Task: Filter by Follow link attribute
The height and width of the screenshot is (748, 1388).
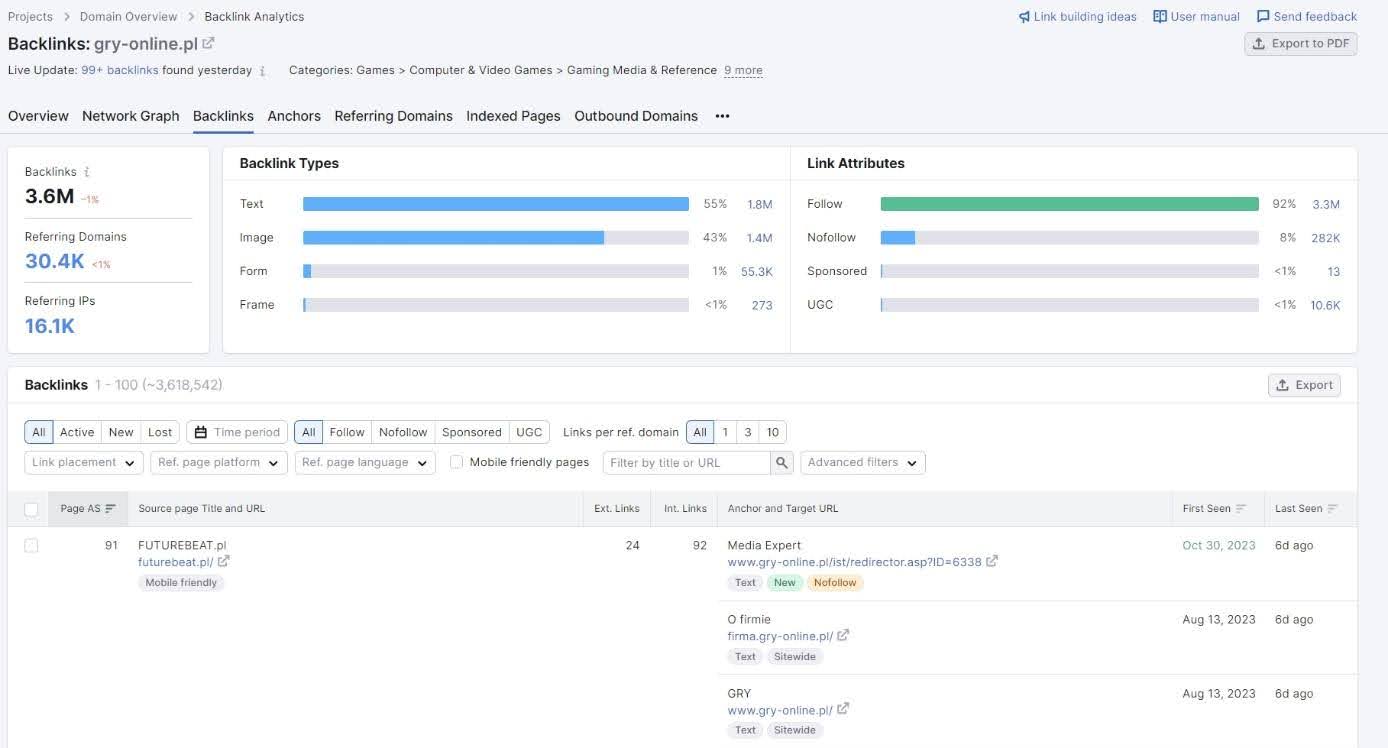Action: click(x=347, y=432)
